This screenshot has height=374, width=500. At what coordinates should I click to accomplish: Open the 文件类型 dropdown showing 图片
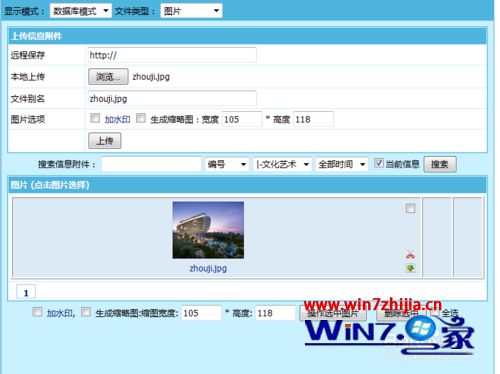[191, 11]
